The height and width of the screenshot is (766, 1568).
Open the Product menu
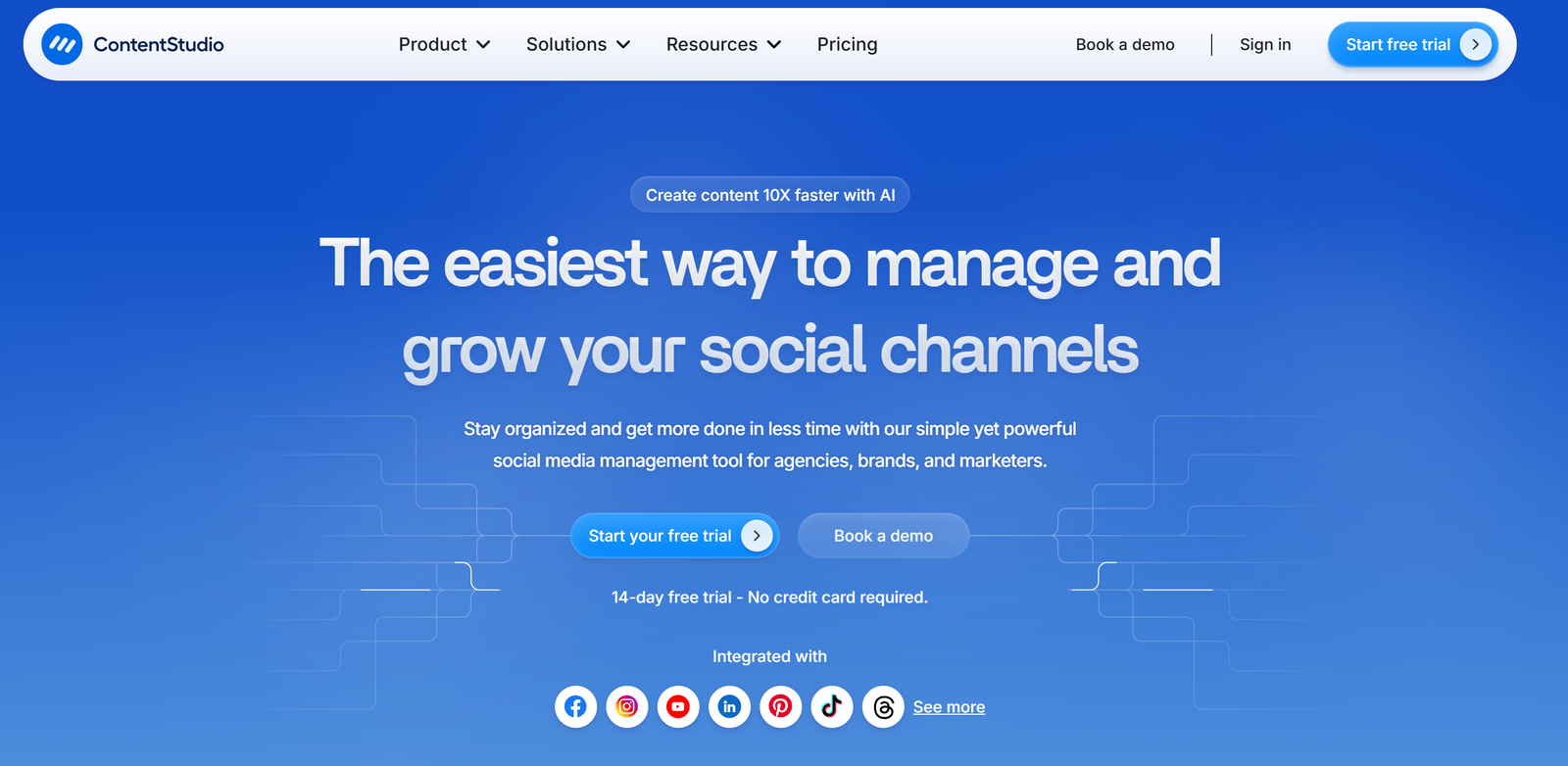444,44
